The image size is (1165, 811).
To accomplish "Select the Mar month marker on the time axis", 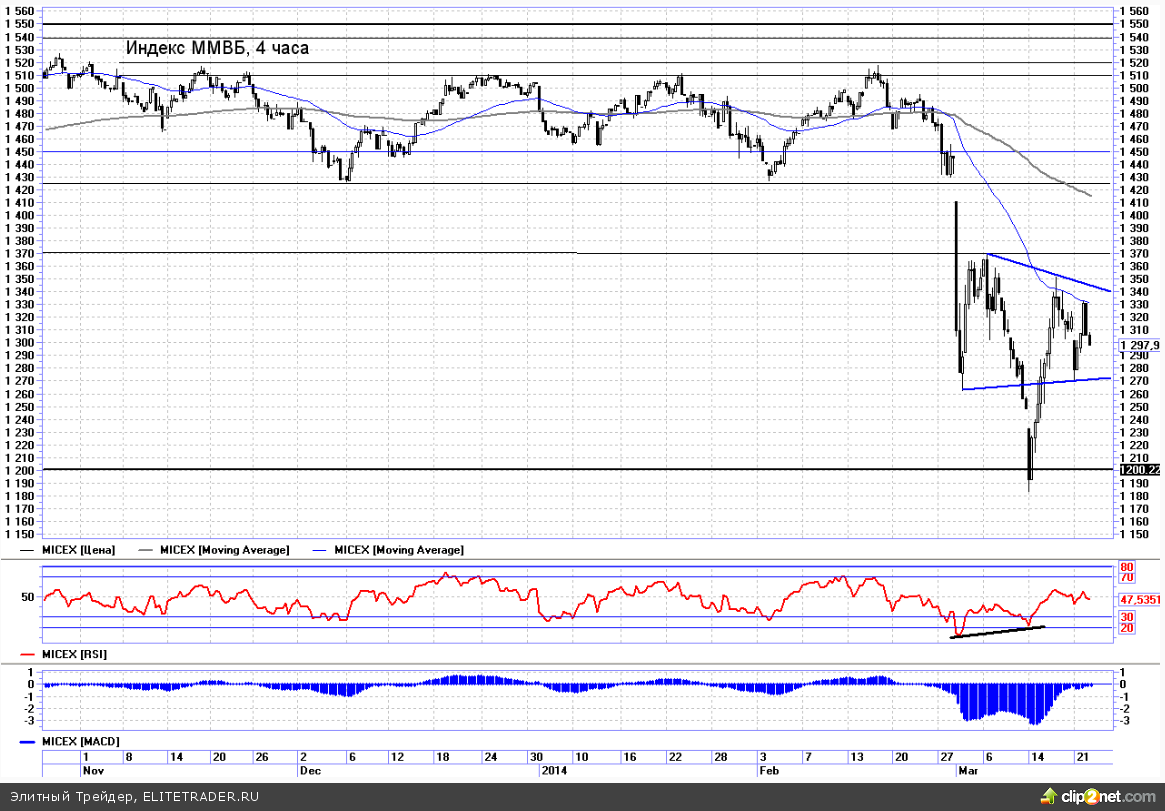I will click(968, 771).
